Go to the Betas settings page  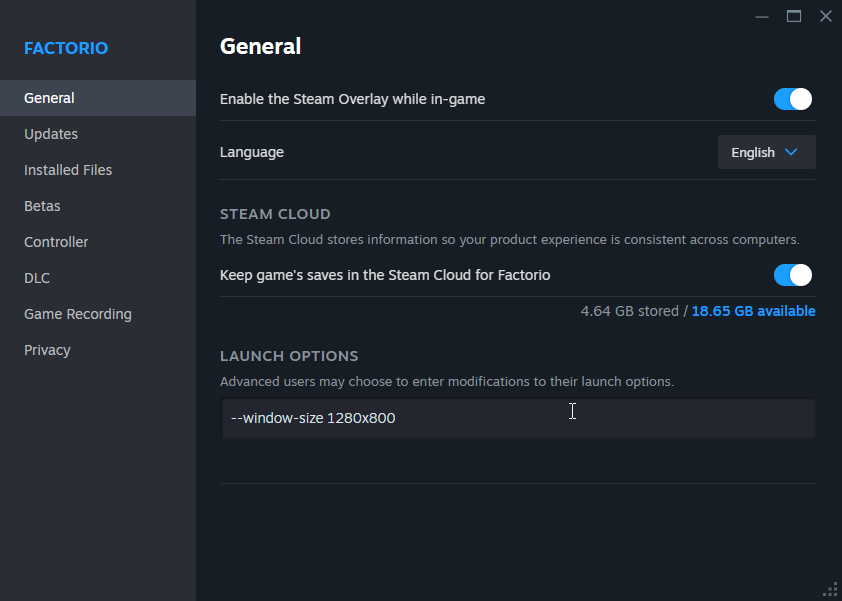42,206
